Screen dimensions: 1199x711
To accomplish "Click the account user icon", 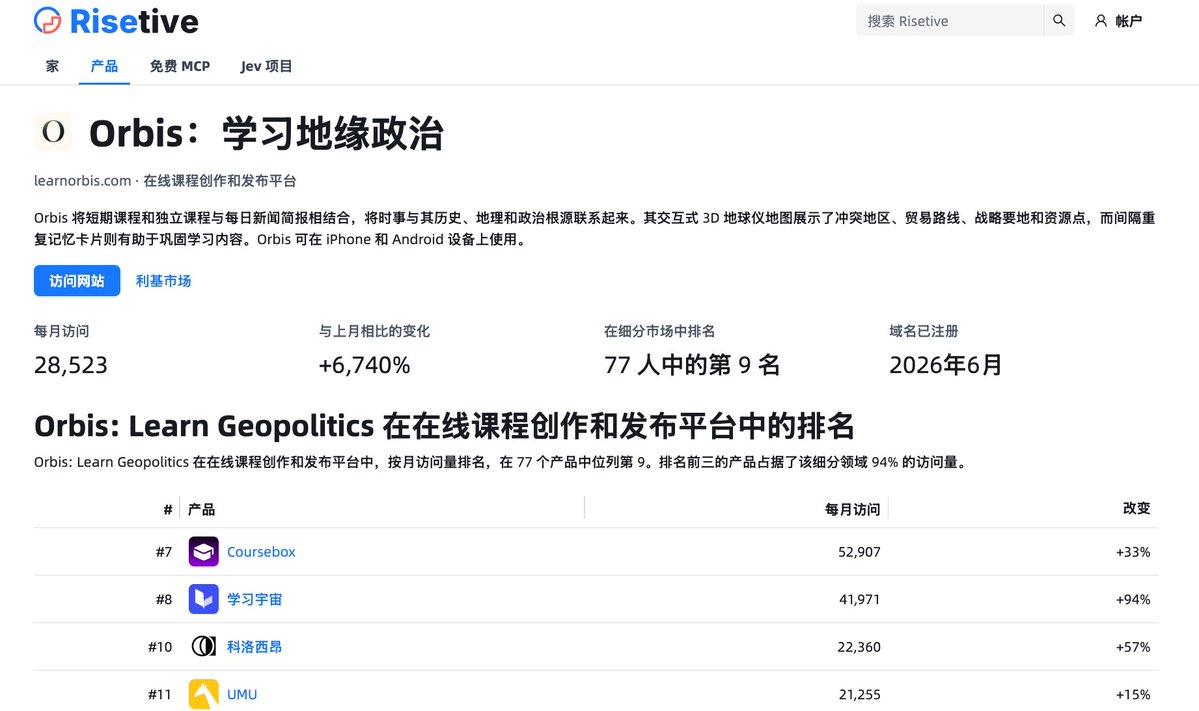I will tap(1100, 21).
